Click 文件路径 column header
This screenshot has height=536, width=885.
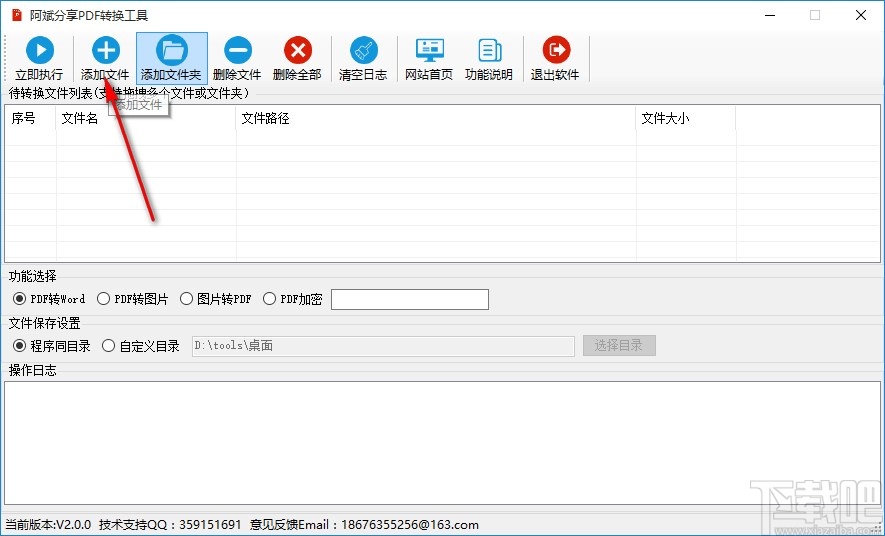(x=436, y=118)
